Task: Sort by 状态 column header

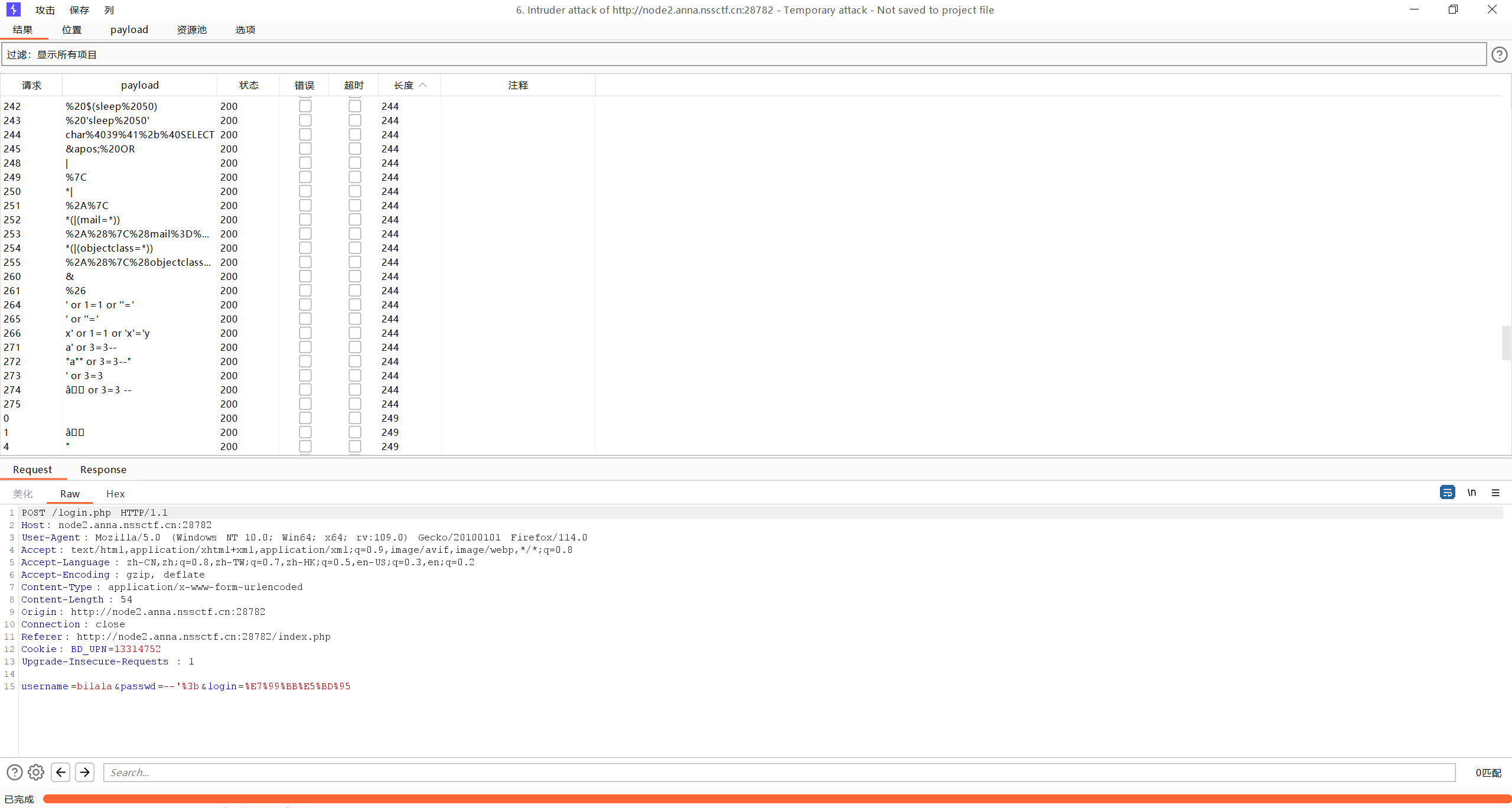Action: click(249, 85)
